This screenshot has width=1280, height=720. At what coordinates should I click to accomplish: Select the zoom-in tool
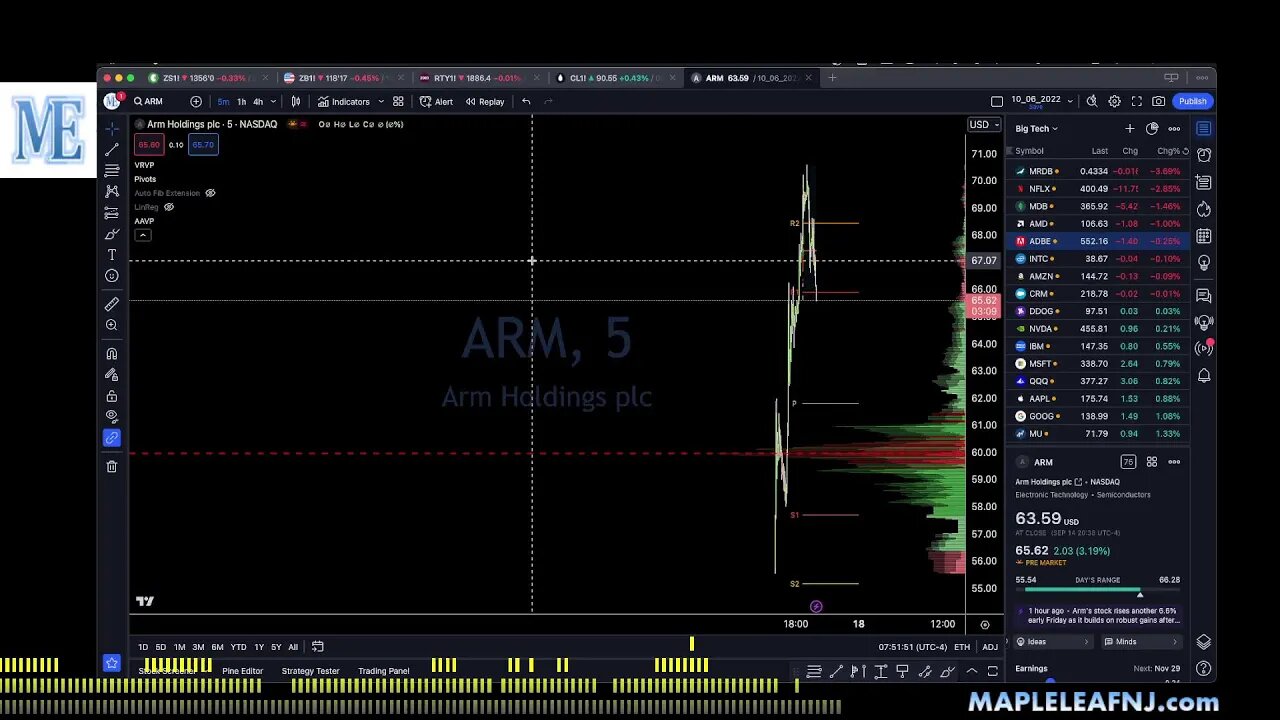click(x=112, y=325)
